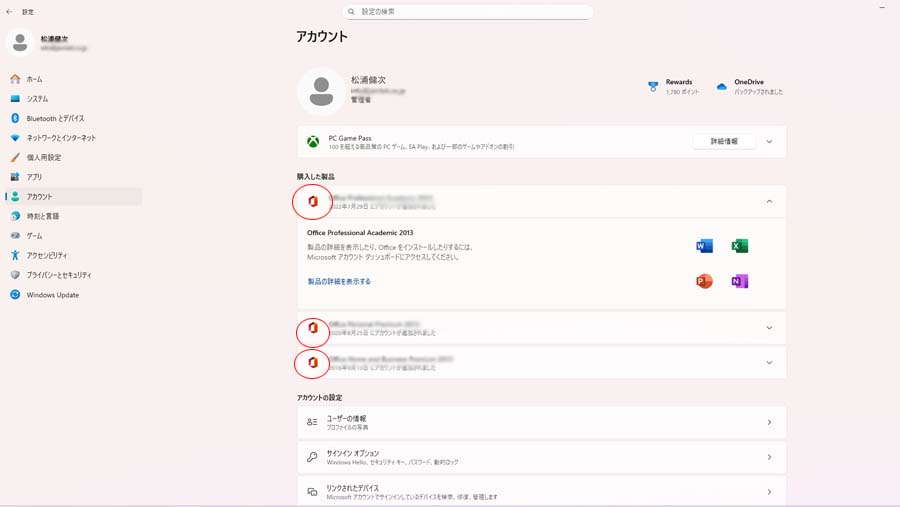Viewport: 900px width, 507px height.
Task: Minimize the Settings window
Action: pyautogui.click(x=882, y=7)
